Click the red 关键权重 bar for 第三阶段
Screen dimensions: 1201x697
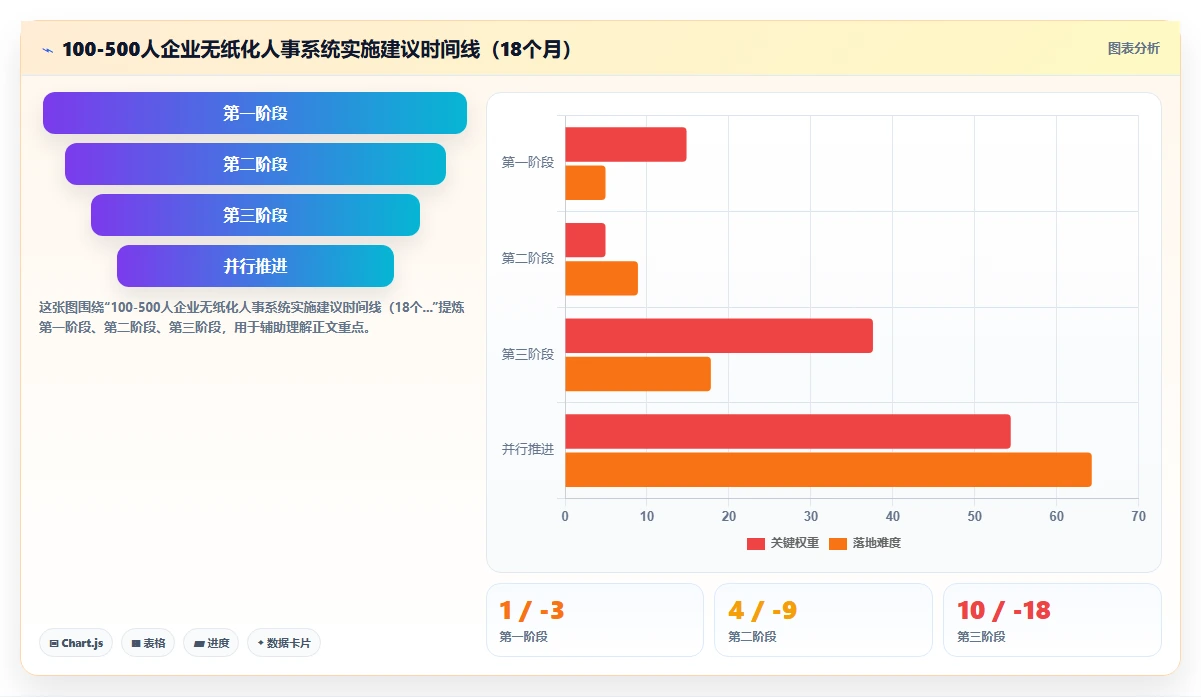[719, 336]
